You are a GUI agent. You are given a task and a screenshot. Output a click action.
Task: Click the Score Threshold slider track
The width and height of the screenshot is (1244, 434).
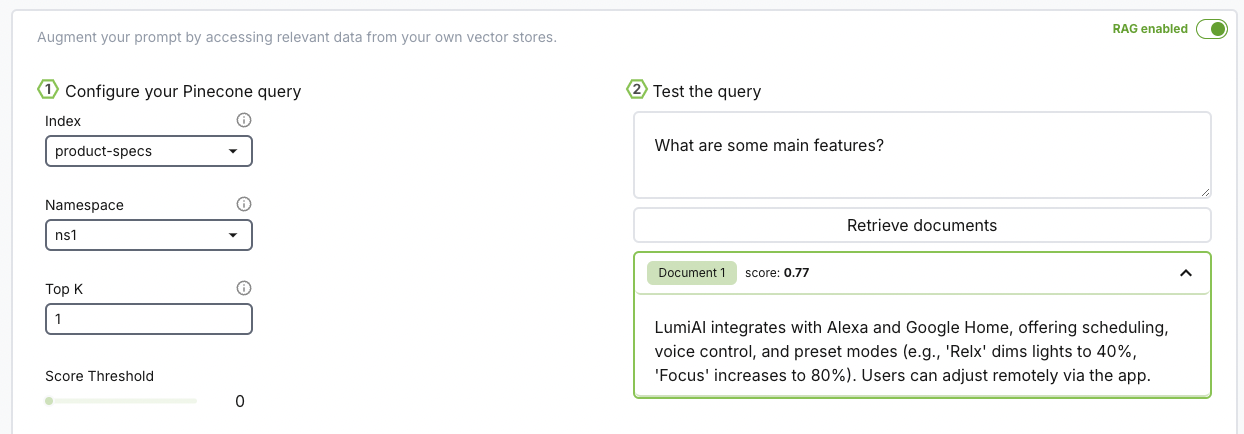point(121,401)
